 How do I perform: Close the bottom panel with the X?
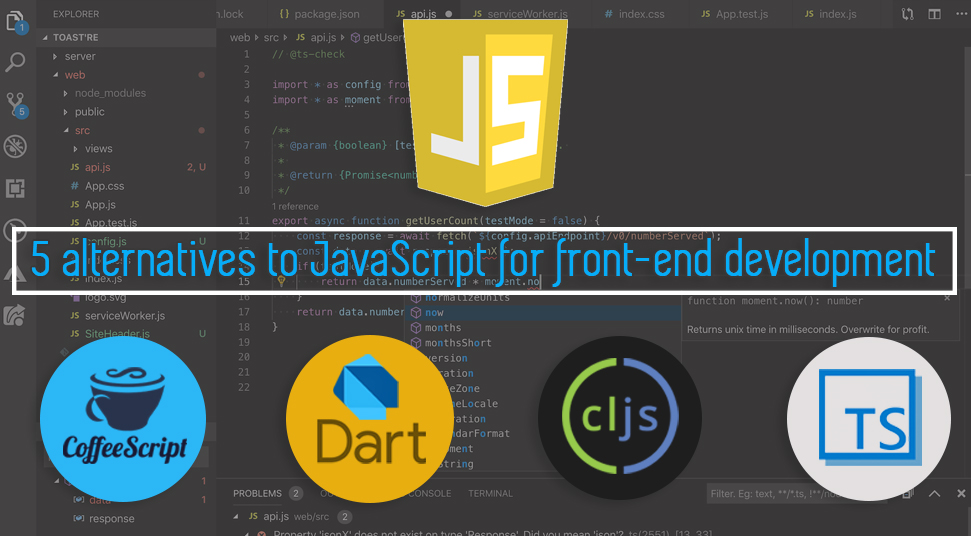[x=960, y=493]
